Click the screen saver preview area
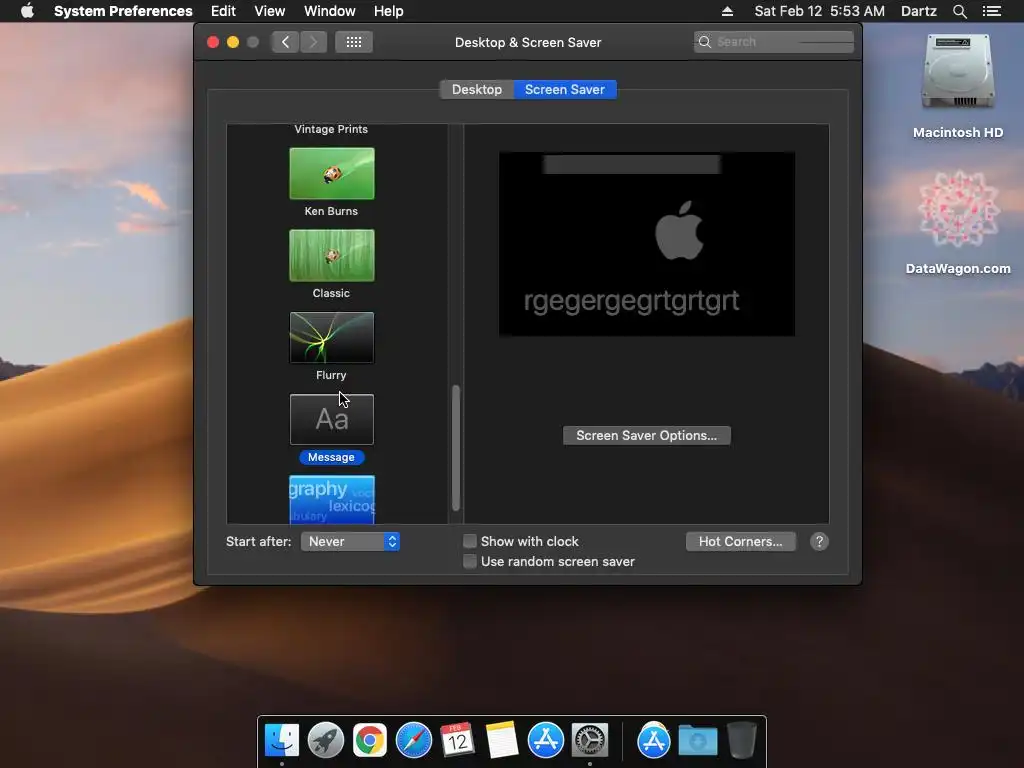This screenshot has width=1024, height=768. (647, 244)
